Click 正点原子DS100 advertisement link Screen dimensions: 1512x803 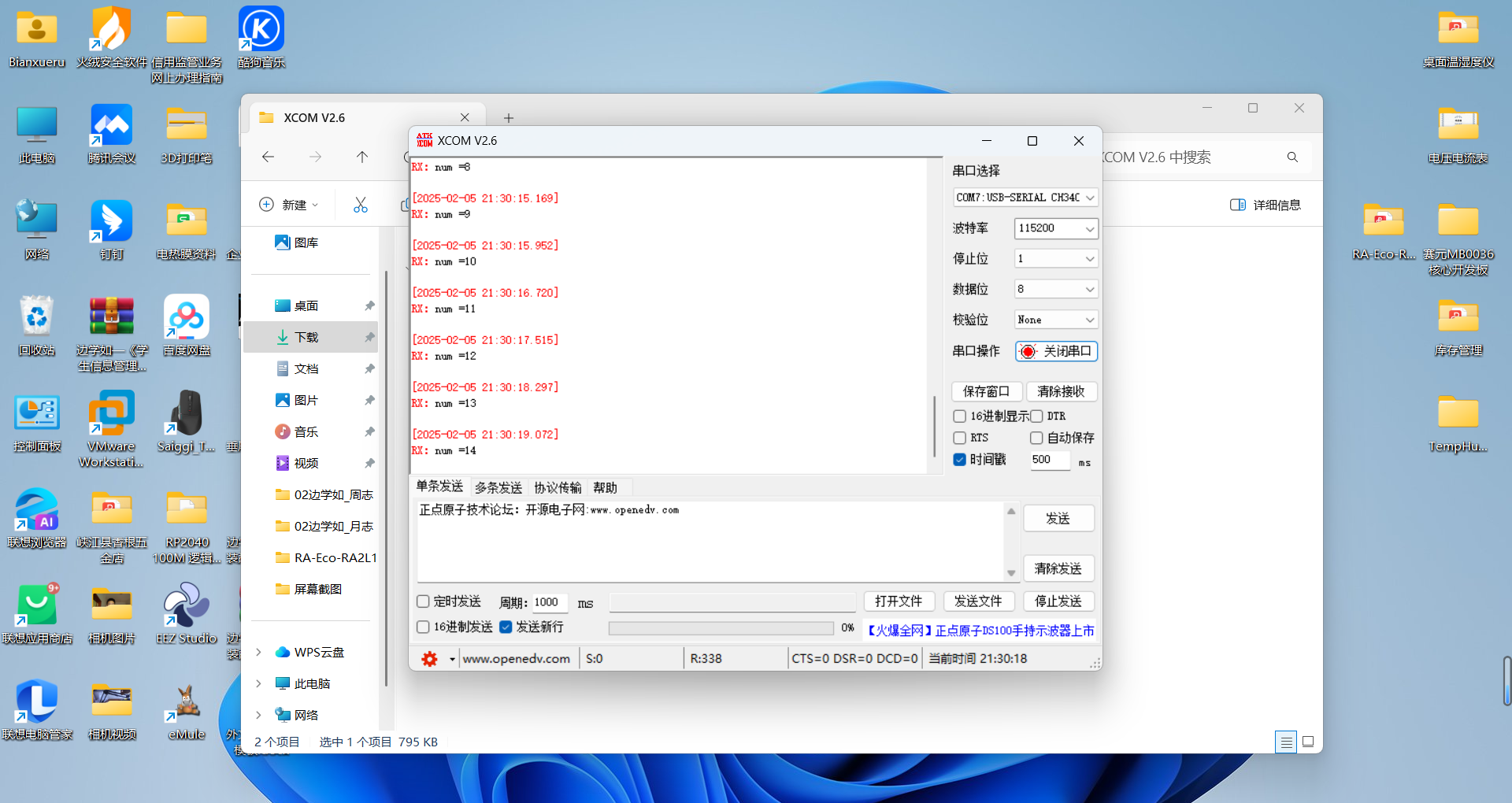[x=980, y=631]
